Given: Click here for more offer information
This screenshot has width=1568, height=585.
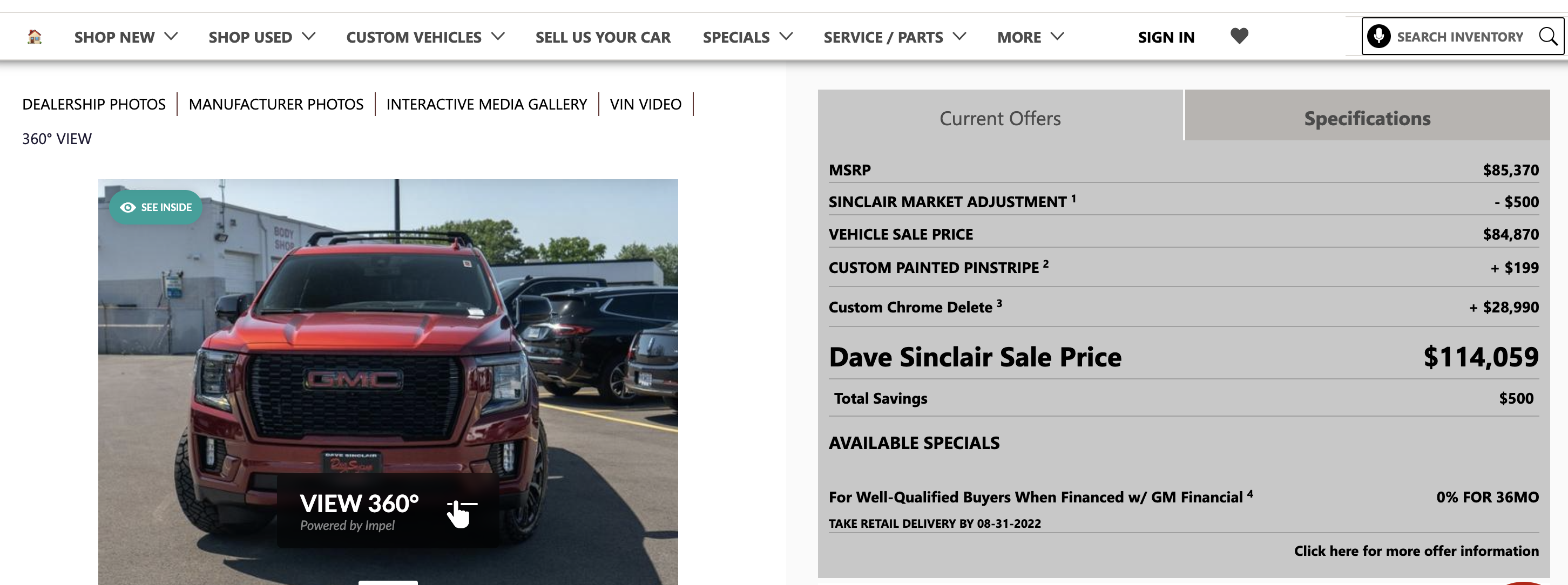Looking at the screenshot, I should point(1416,550).
